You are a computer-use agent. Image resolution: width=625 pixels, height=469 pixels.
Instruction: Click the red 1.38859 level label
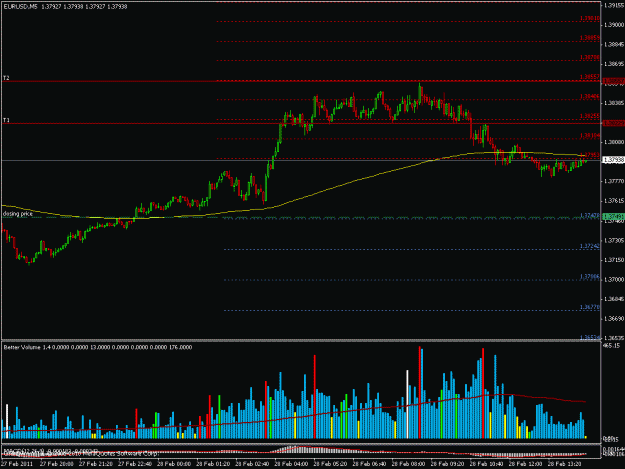590,38
